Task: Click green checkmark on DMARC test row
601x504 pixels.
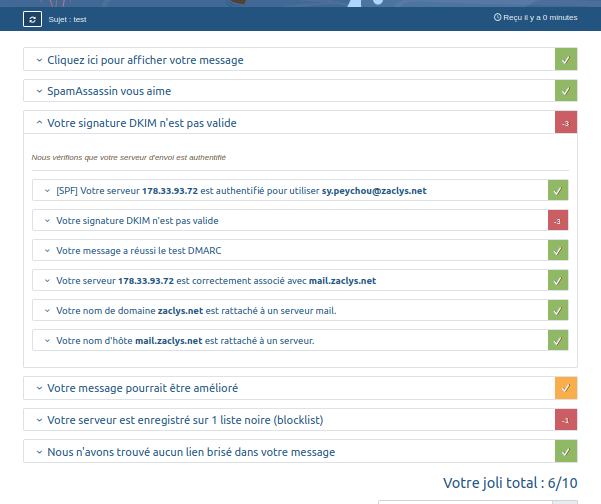Action: [x=558, y=250]
